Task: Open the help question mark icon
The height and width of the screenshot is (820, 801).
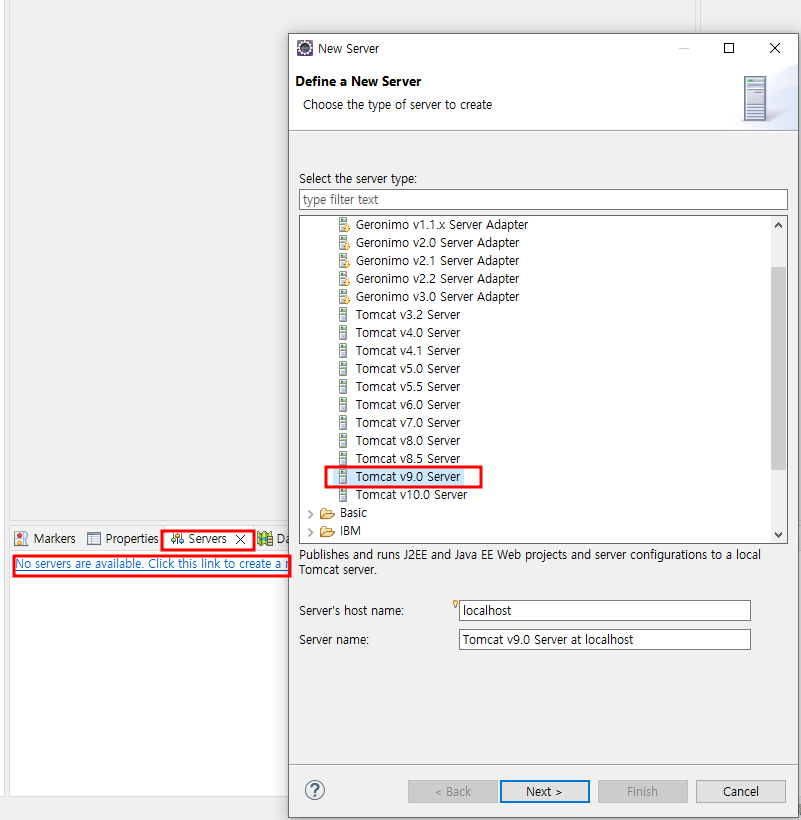Action: coord(315,790)
